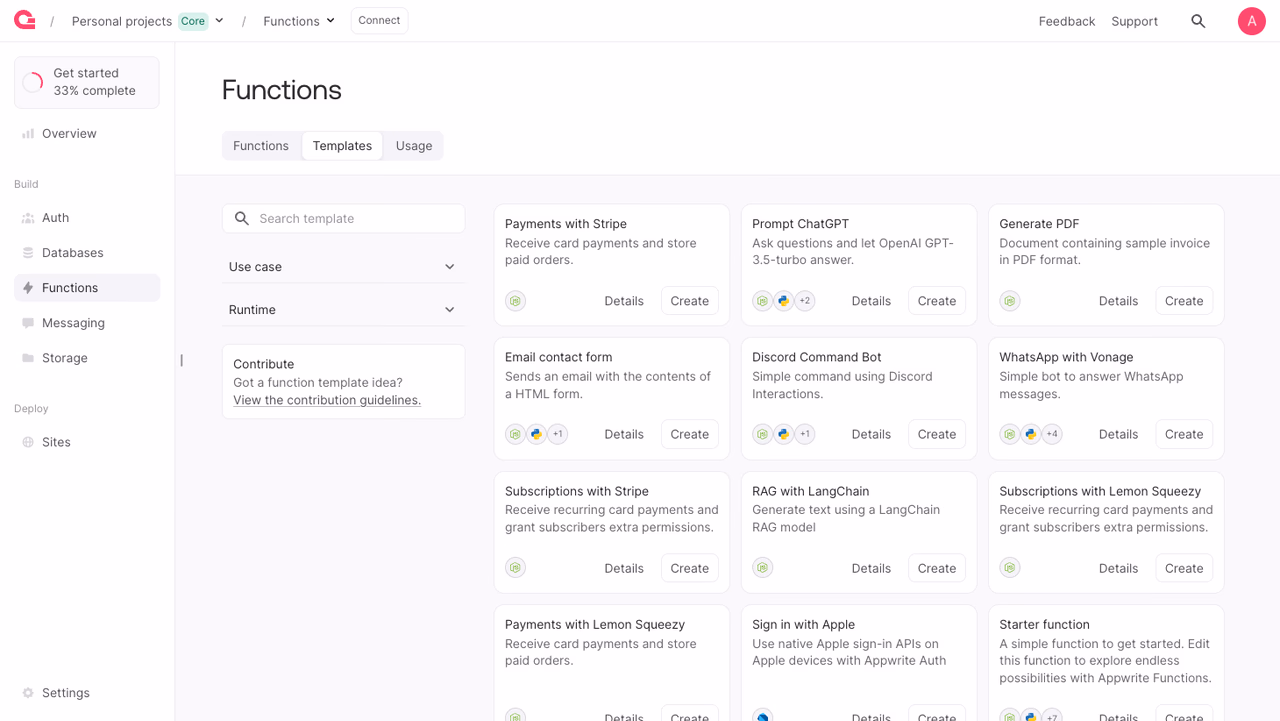Click the Node.js icon on Payments with Stripe

coord(515,301)
